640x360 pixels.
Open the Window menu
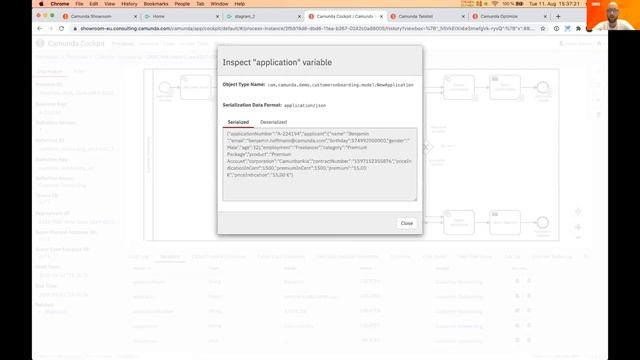point(219,4)
